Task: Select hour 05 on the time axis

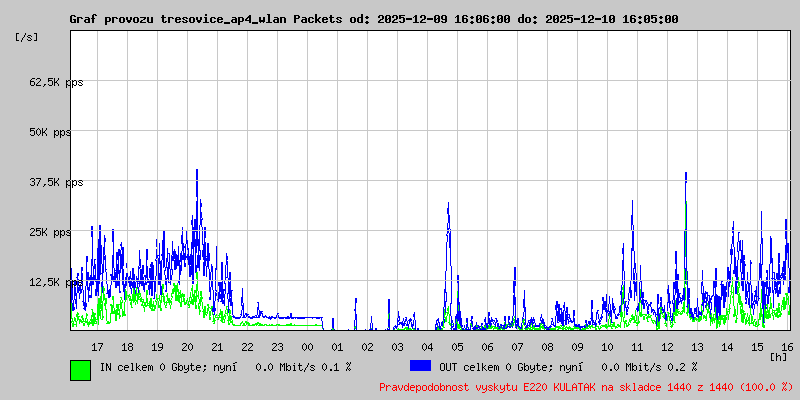Action: [457, 347]
